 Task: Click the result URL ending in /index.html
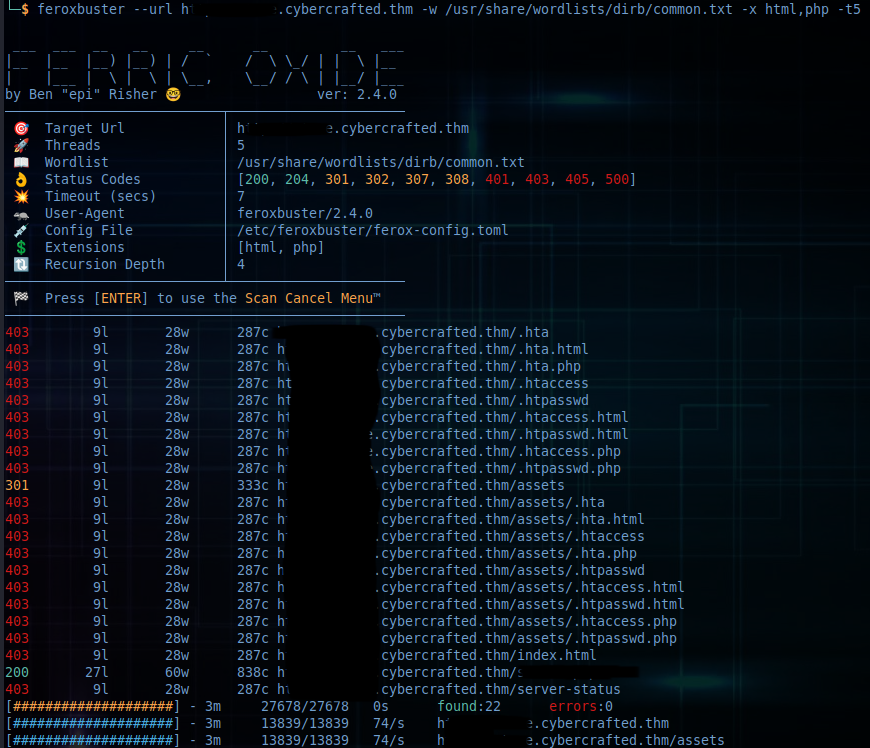click(436, 655)
